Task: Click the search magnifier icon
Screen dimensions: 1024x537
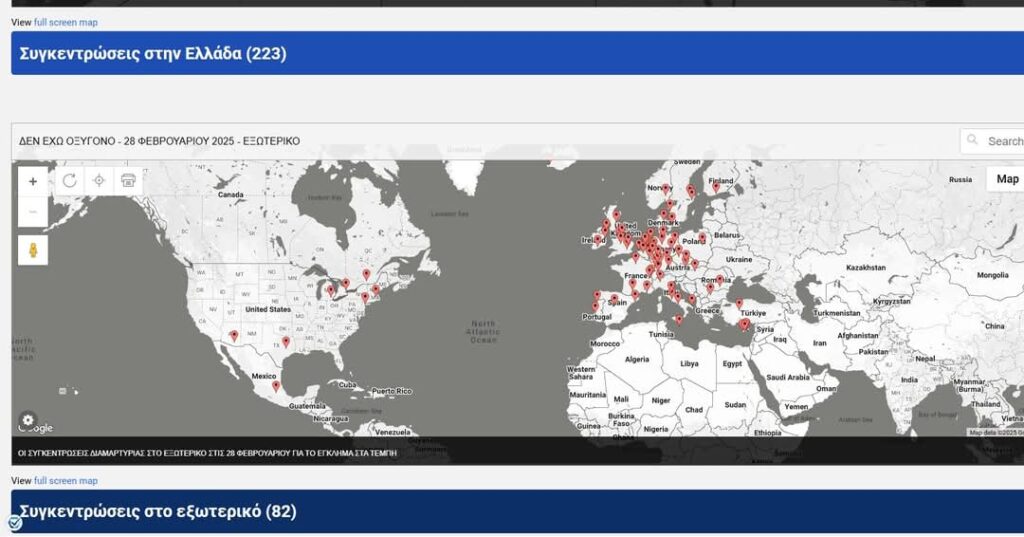Action: 975,141
